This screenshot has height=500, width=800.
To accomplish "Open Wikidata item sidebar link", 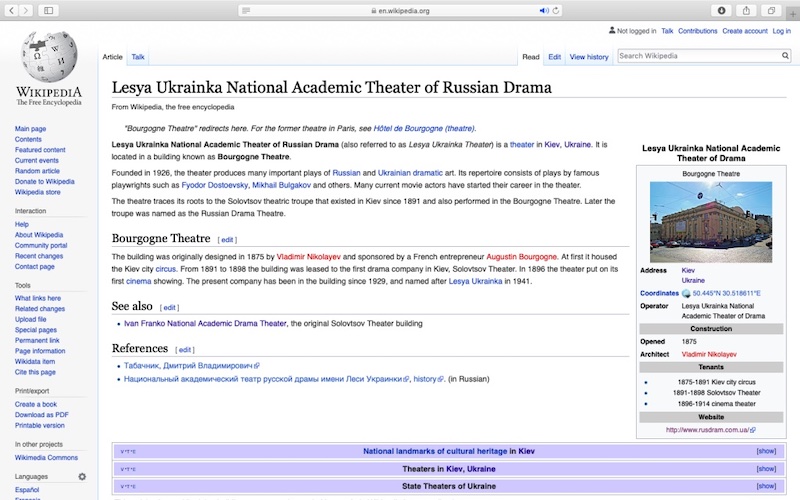I will (x=35, y=362).
